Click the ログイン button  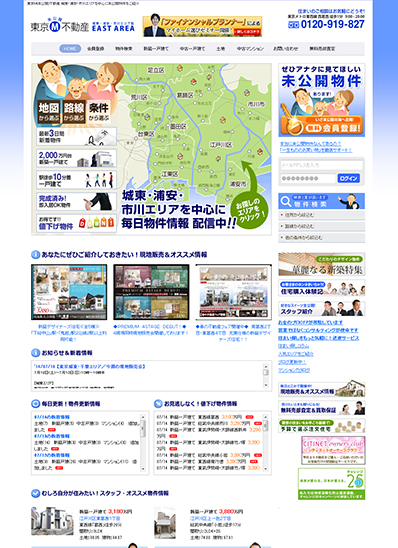pos(349,178)
